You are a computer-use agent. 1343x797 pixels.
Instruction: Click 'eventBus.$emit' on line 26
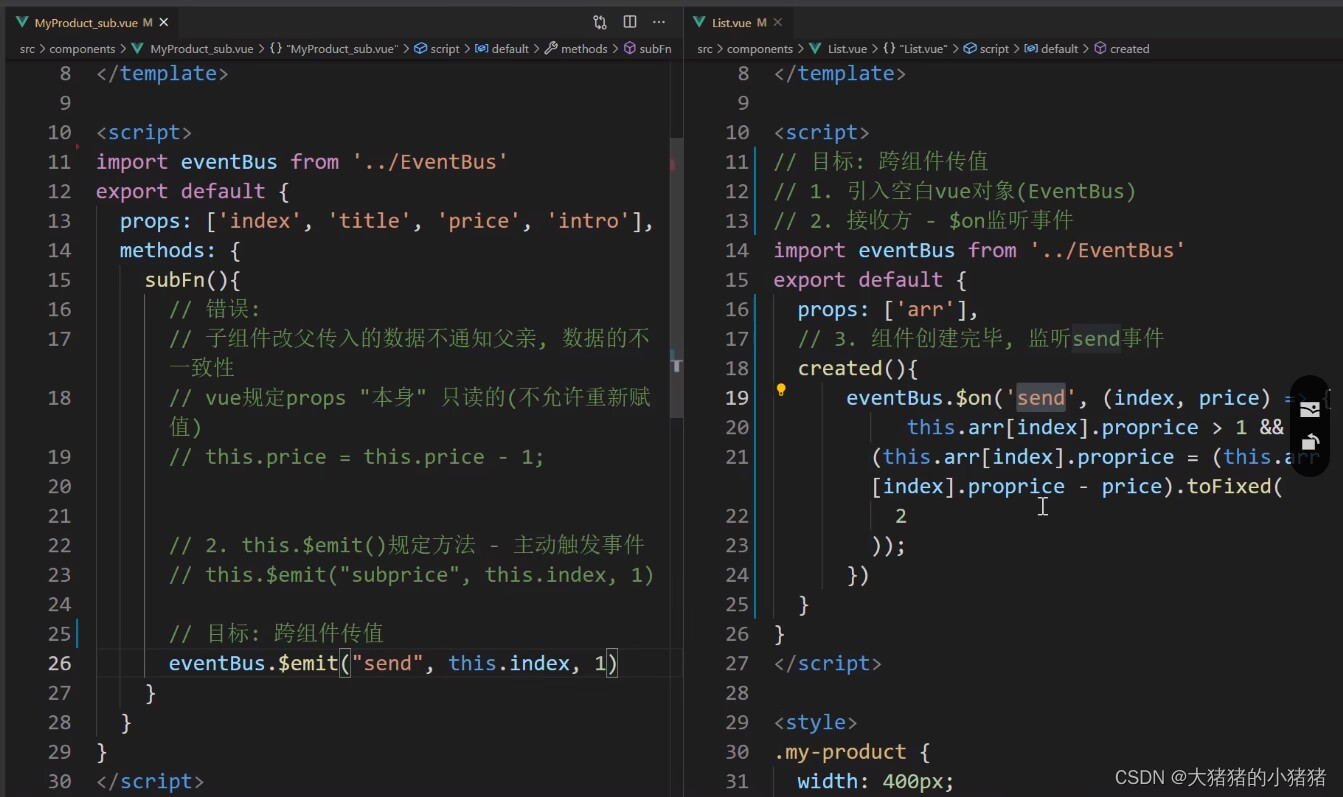253,663
